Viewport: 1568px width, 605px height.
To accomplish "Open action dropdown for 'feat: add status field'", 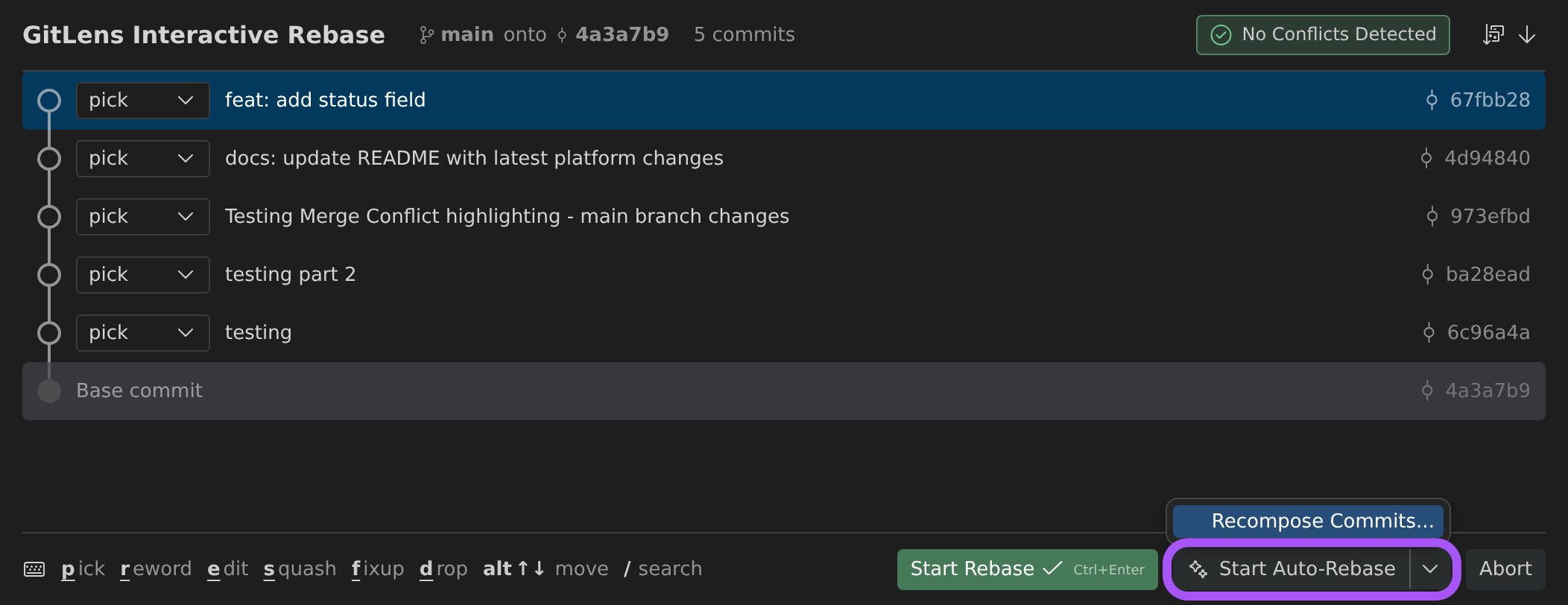I will pyautogui.click(x=142, y=100).
